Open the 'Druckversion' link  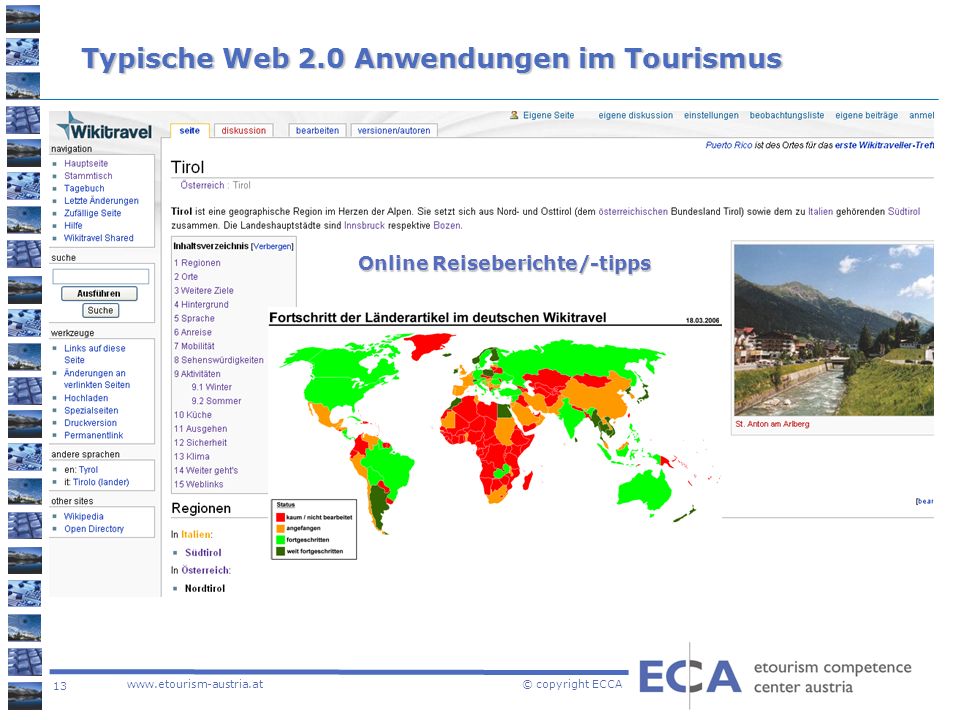tap(91, 422)
